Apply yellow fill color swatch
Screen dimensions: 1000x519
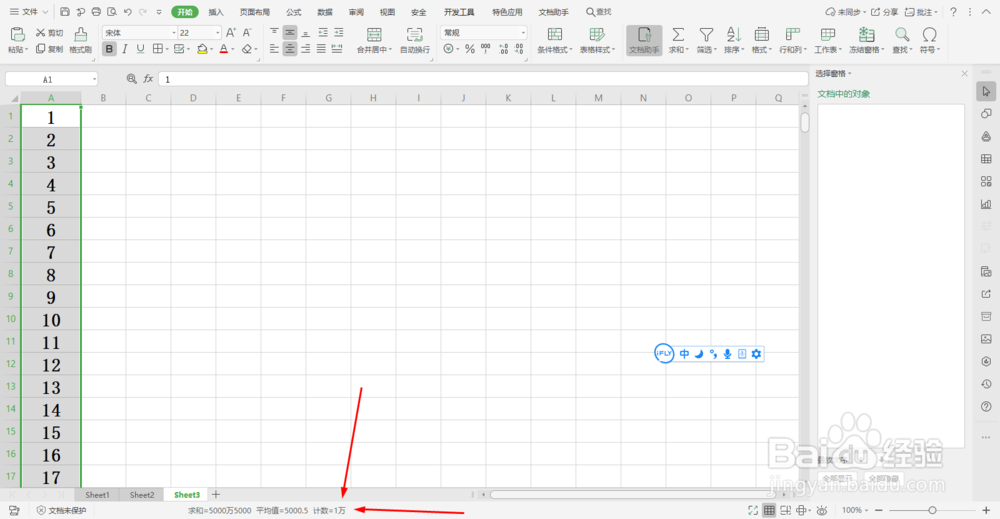point(202,49)
